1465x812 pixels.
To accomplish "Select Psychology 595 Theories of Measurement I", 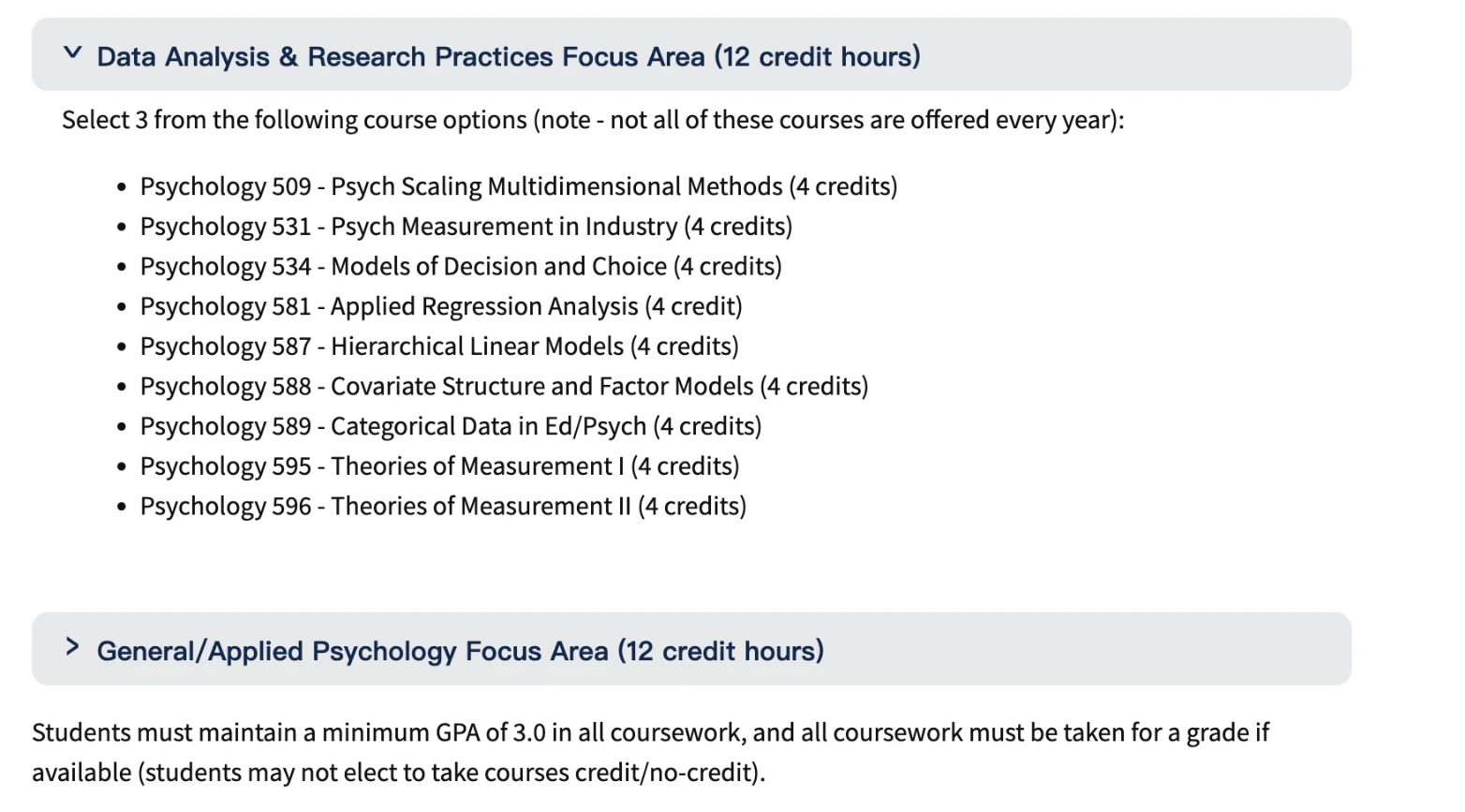I will pyautogui.click(x=439, y=466).
